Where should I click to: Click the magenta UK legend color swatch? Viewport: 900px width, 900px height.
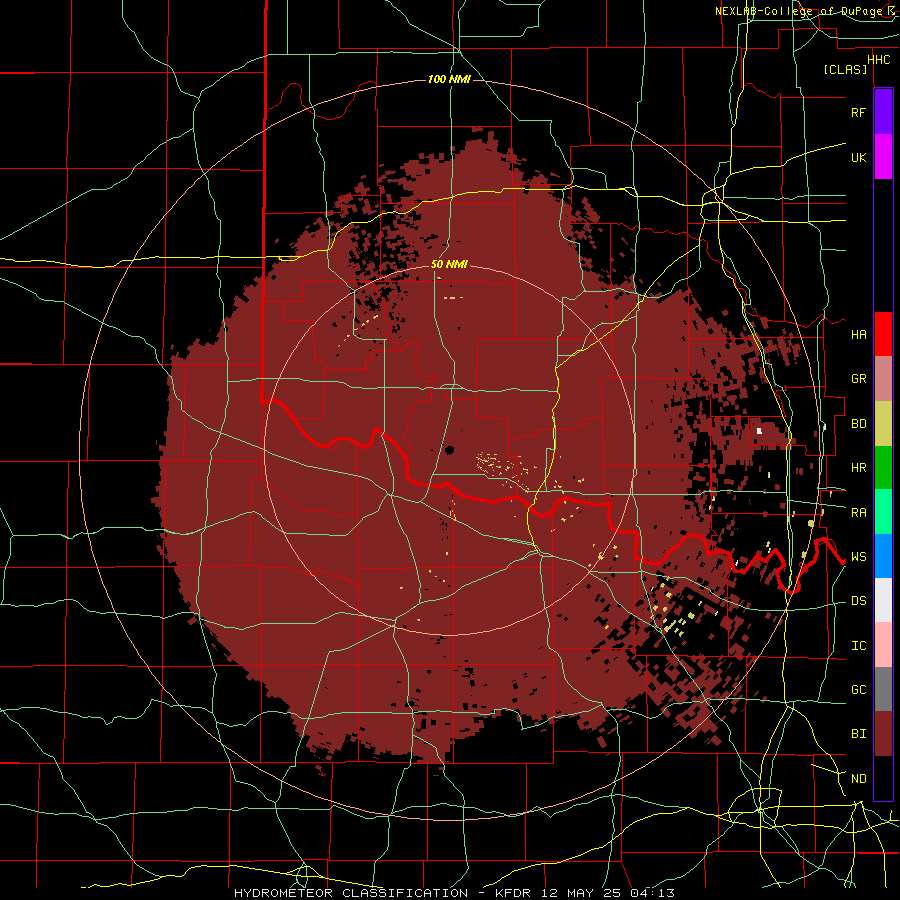tap(883, 157)
